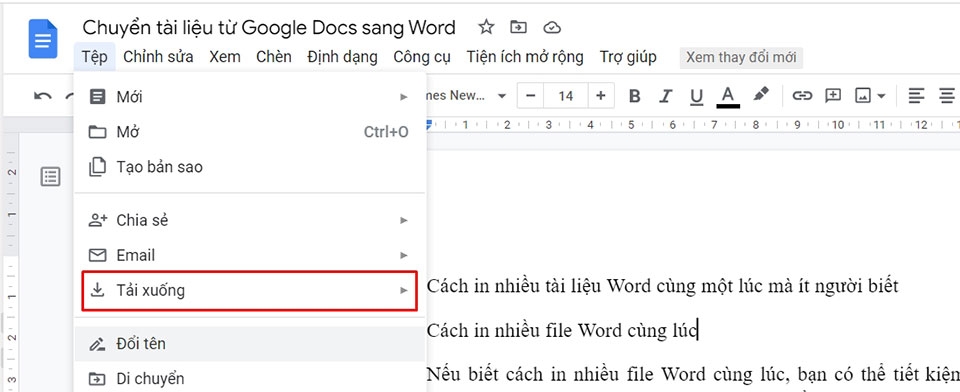
Task: Open the Xem menu
Action: click(225, 57)
